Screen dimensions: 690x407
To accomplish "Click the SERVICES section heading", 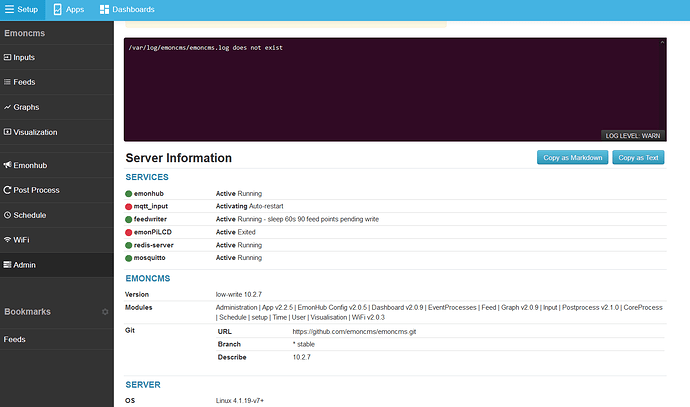I will (x=147, y=177).
